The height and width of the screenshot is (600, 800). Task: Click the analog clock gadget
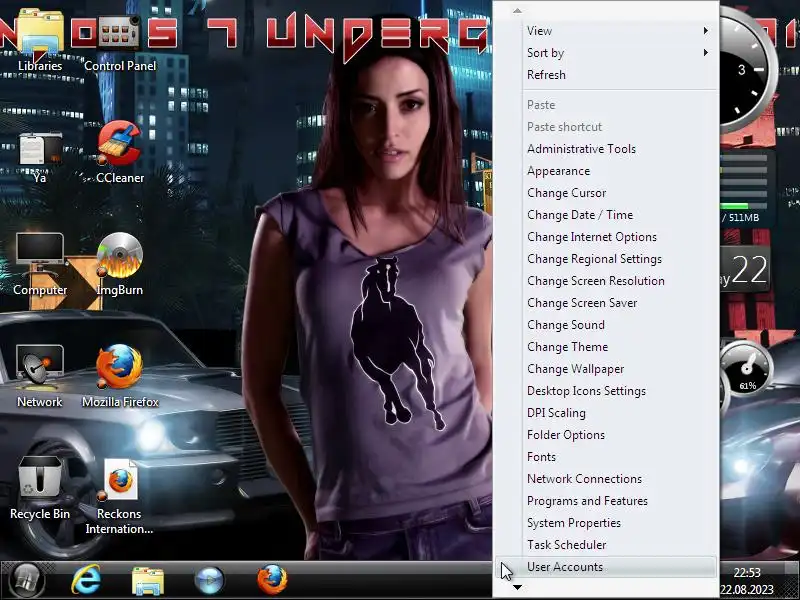click(x=745, y=71)
